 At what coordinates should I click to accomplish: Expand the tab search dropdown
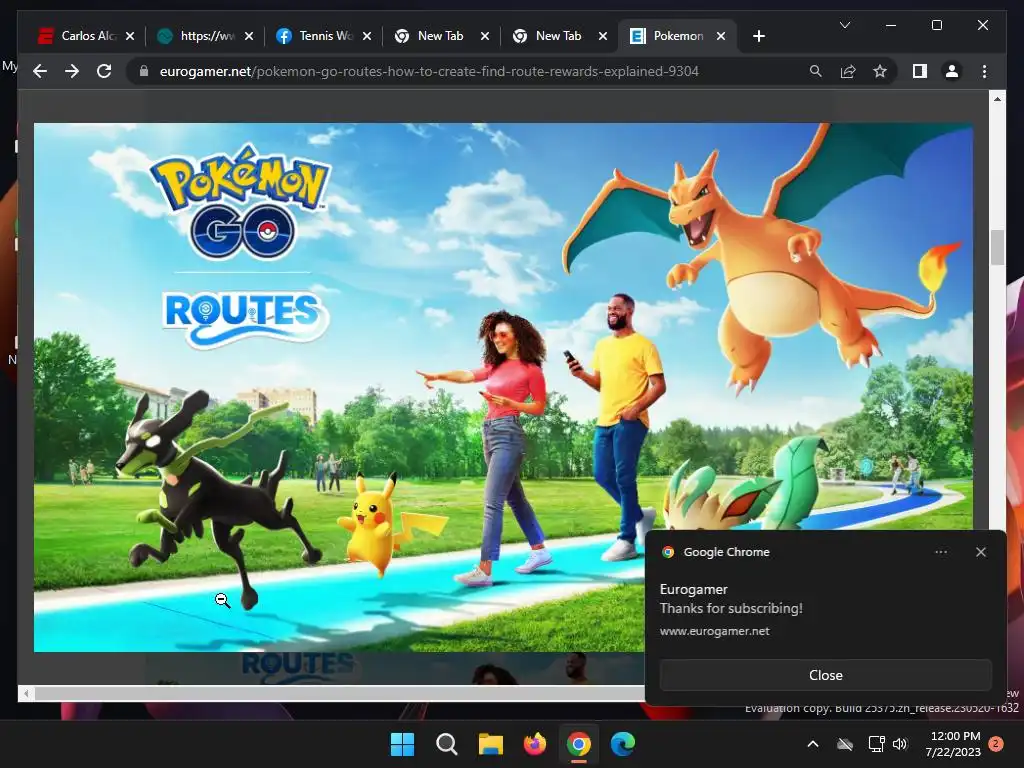point(844,25)
